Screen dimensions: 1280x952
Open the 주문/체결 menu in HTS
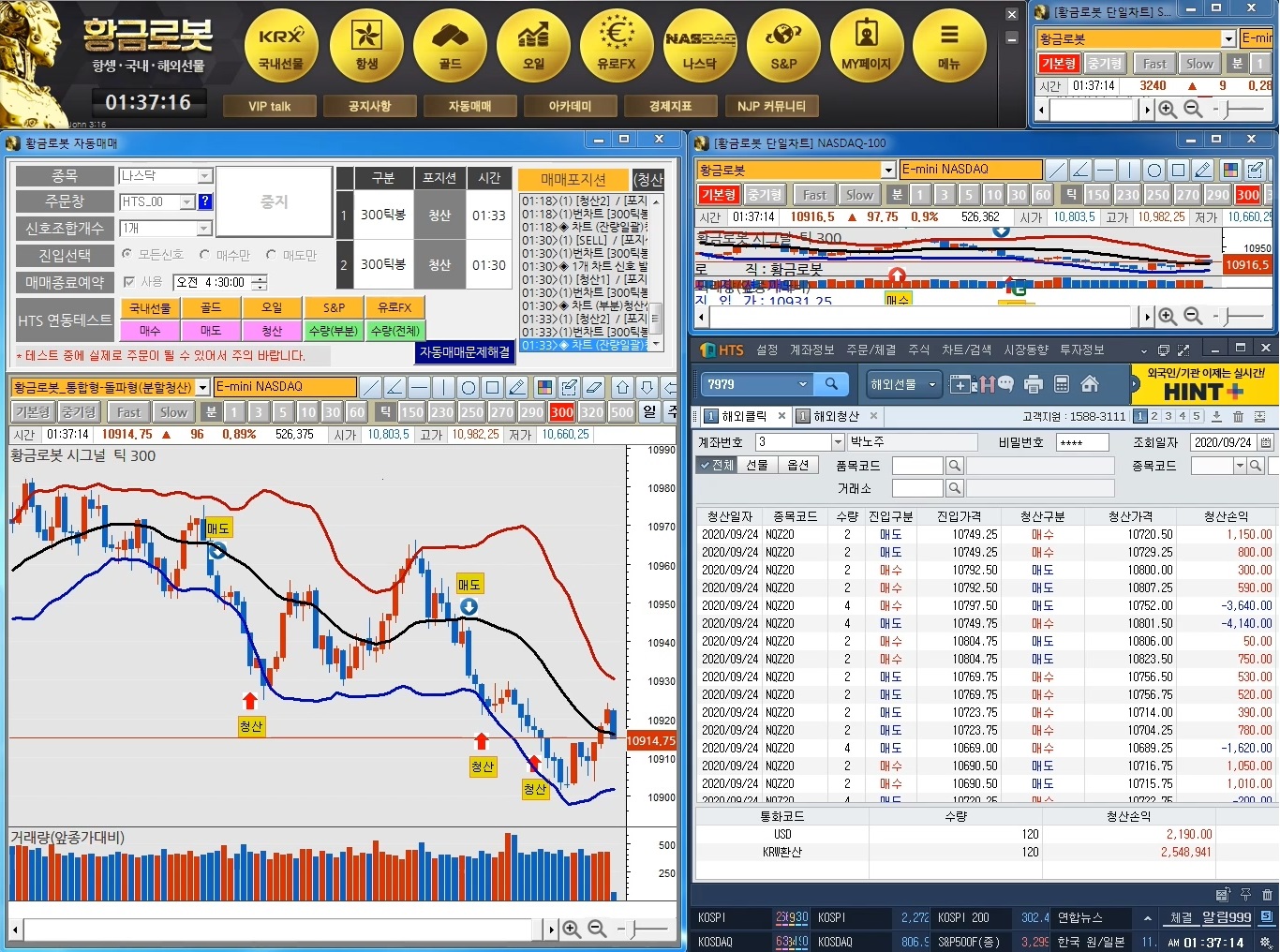click(x=871, y=350)
